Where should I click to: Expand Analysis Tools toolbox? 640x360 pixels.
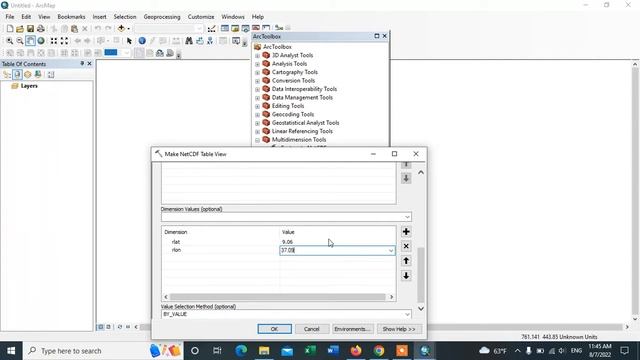(x=257, y=64)
